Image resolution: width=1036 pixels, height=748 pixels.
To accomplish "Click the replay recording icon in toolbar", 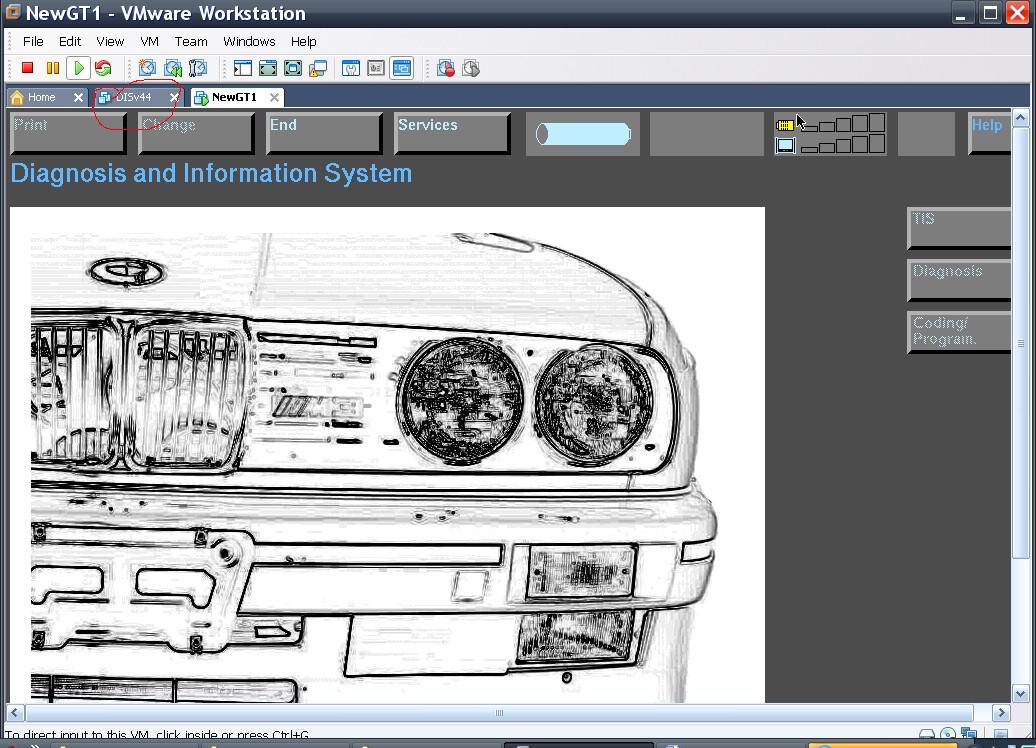I will (471, 67).
